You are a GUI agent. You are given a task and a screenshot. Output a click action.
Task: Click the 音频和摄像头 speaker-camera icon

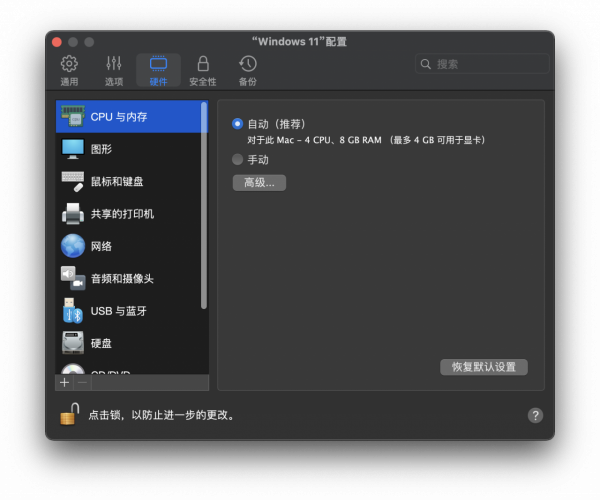click(73, 279)
